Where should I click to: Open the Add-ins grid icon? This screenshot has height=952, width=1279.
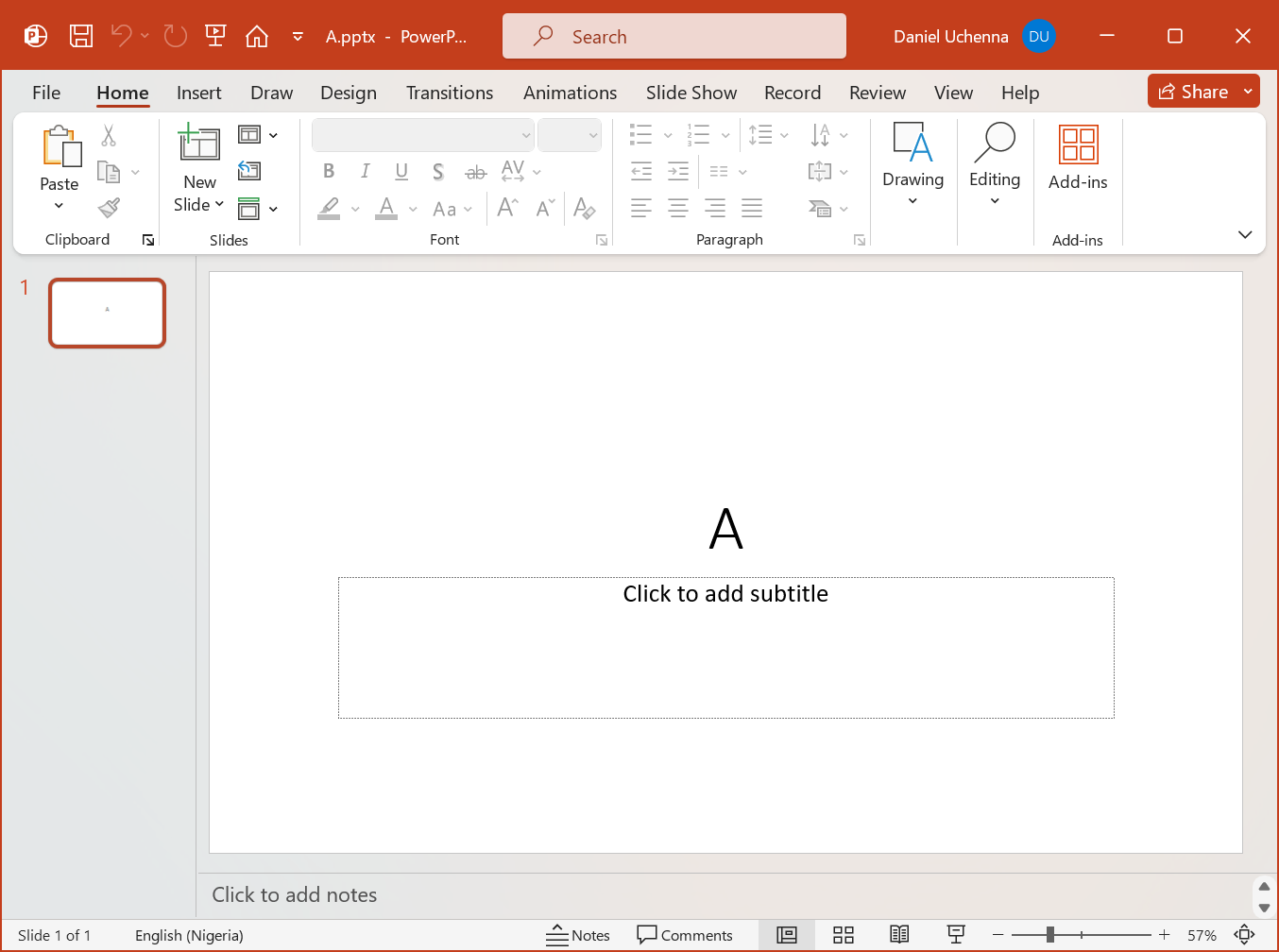(x=1078, y=145)
